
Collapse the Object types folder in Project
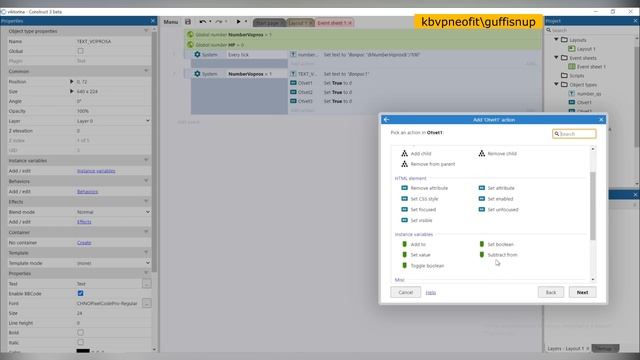(556, 84)
